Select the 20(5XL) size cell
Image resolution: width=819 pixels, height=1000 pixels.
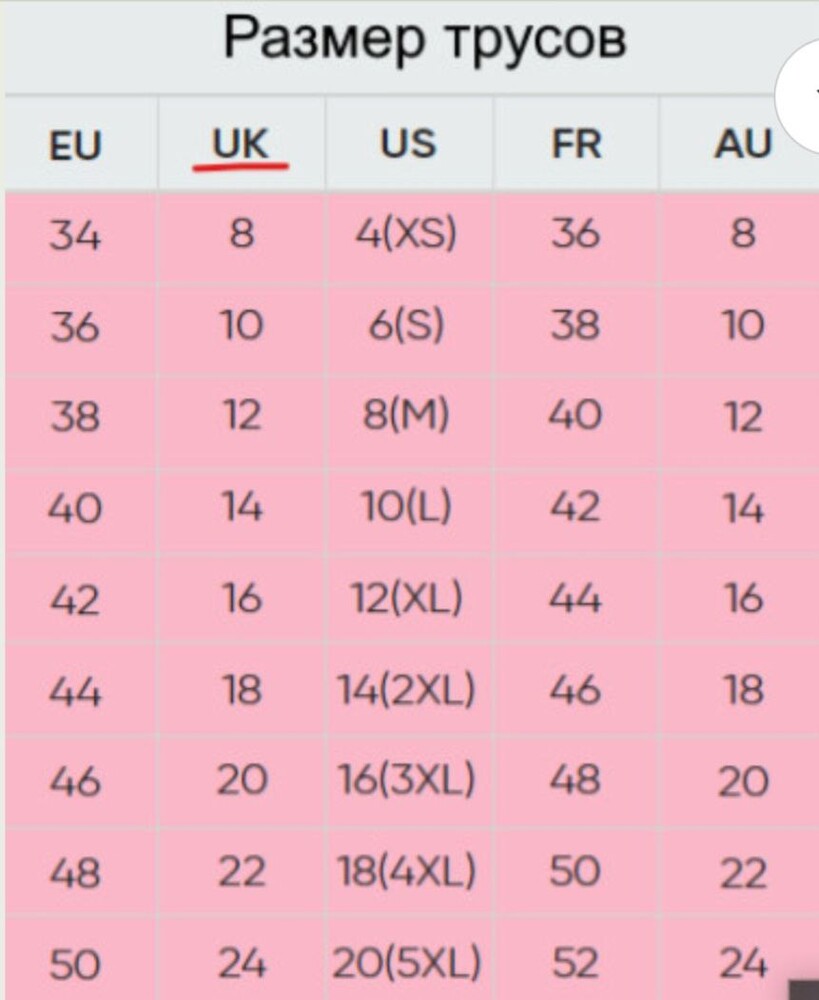click(x=408, y=964)
